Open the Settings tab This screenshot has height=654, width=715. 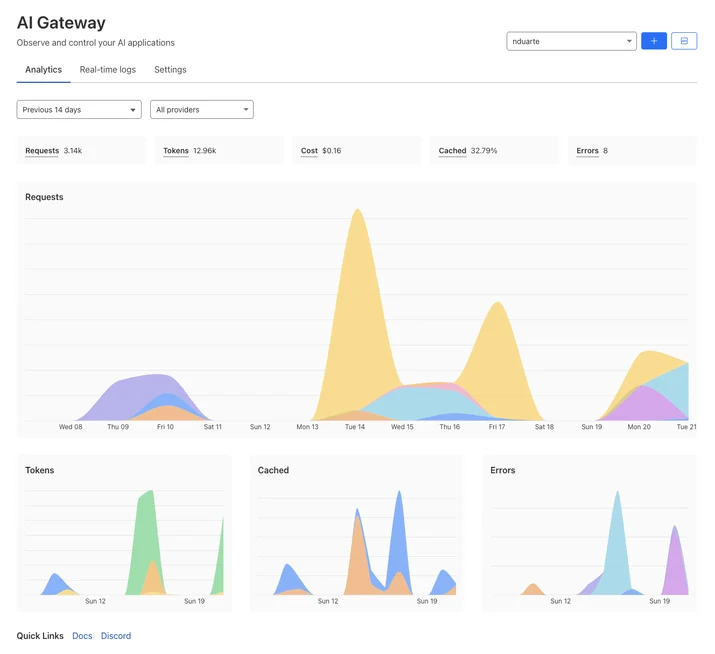coord(170,69)
